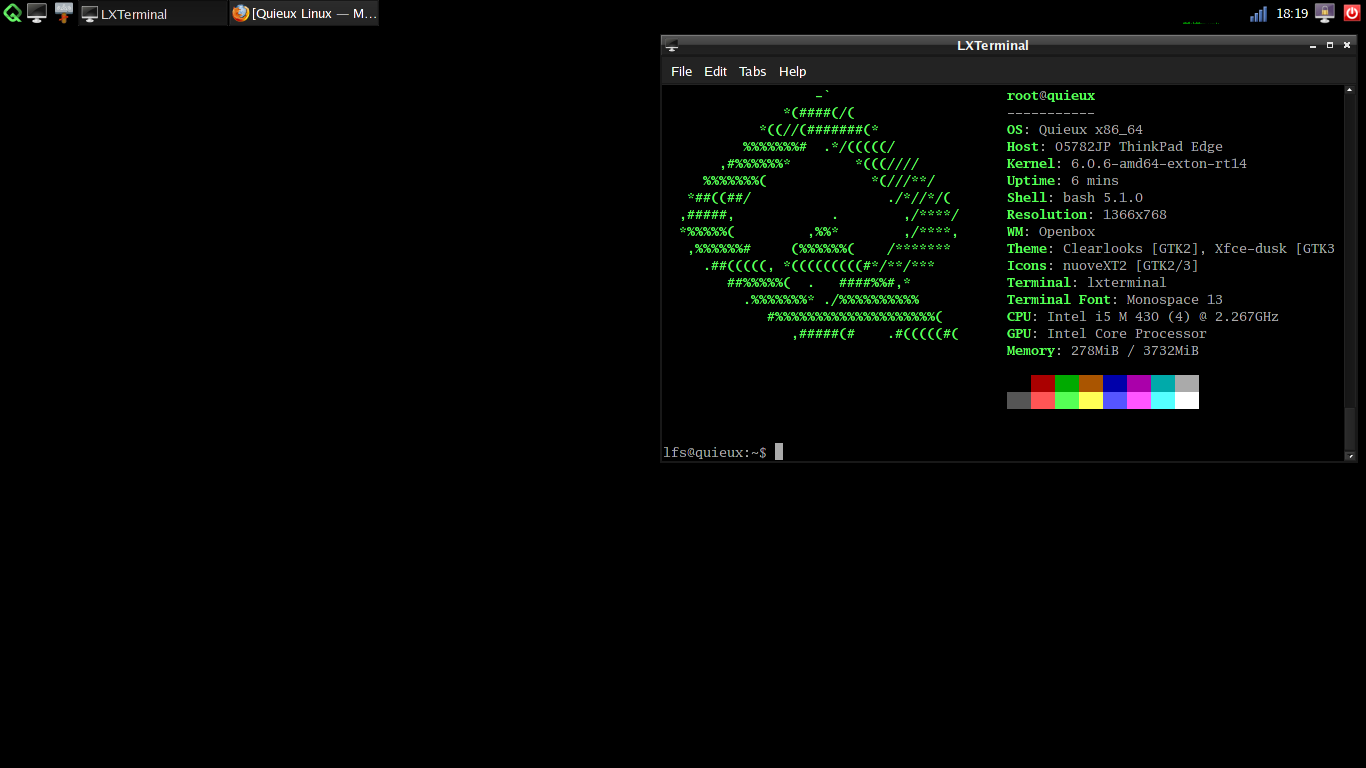Screen dimensions: 1366x768
Task: Open the File menu
Action: (681, 72)
